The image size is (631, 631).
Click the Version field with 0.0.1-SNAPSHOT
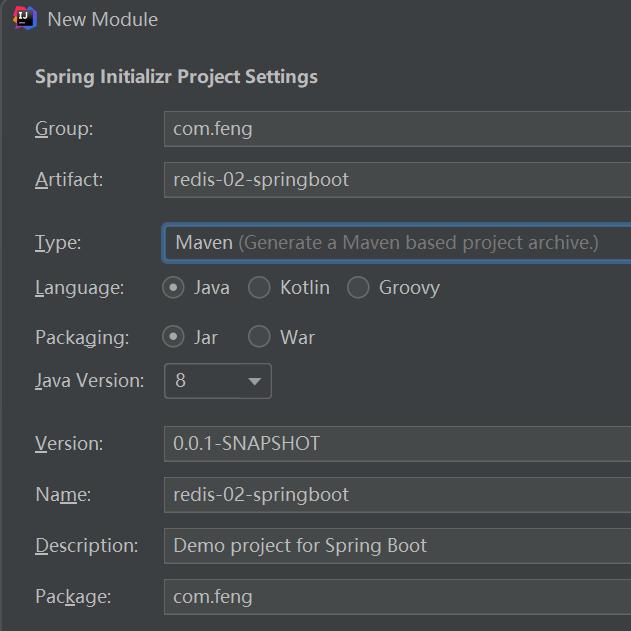[397, 443]
